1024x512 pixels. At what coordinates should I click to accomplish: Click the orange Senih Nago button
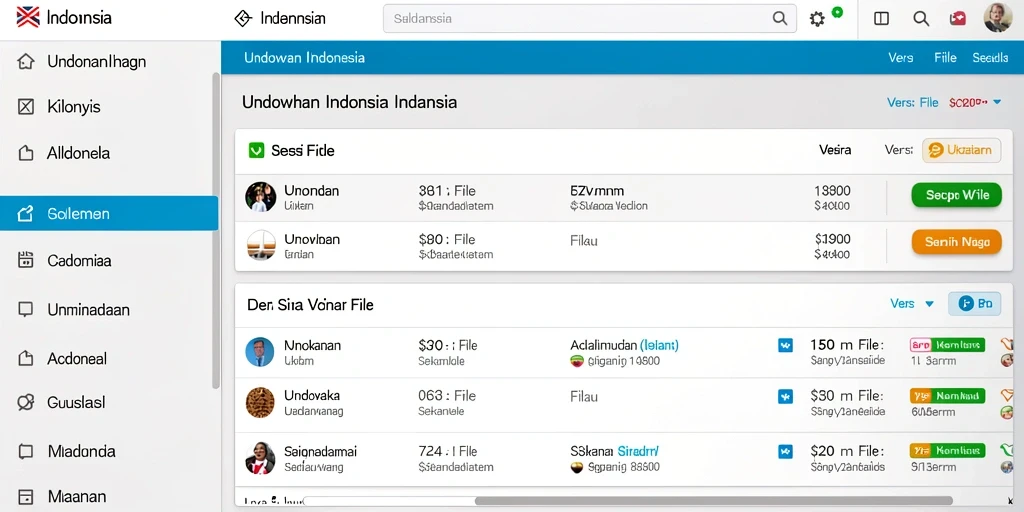point(956,242)
